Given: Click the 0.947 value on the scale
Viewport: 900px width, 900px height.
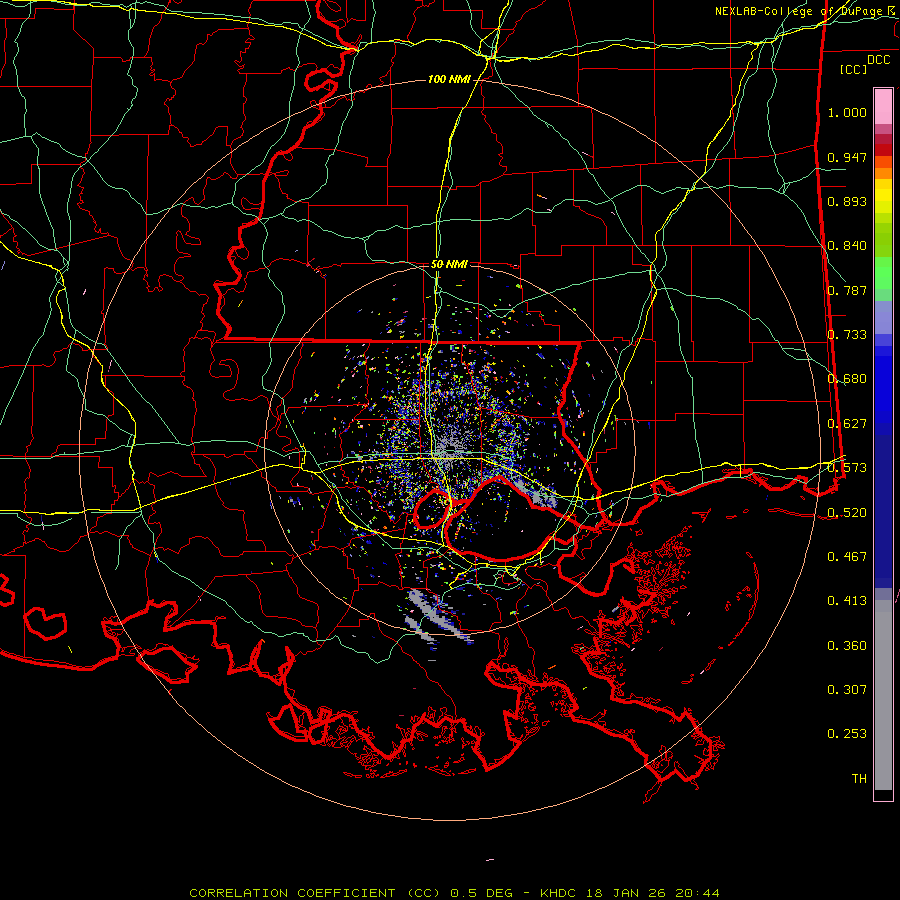Looking at the screenshot, I should click(847, 157).
